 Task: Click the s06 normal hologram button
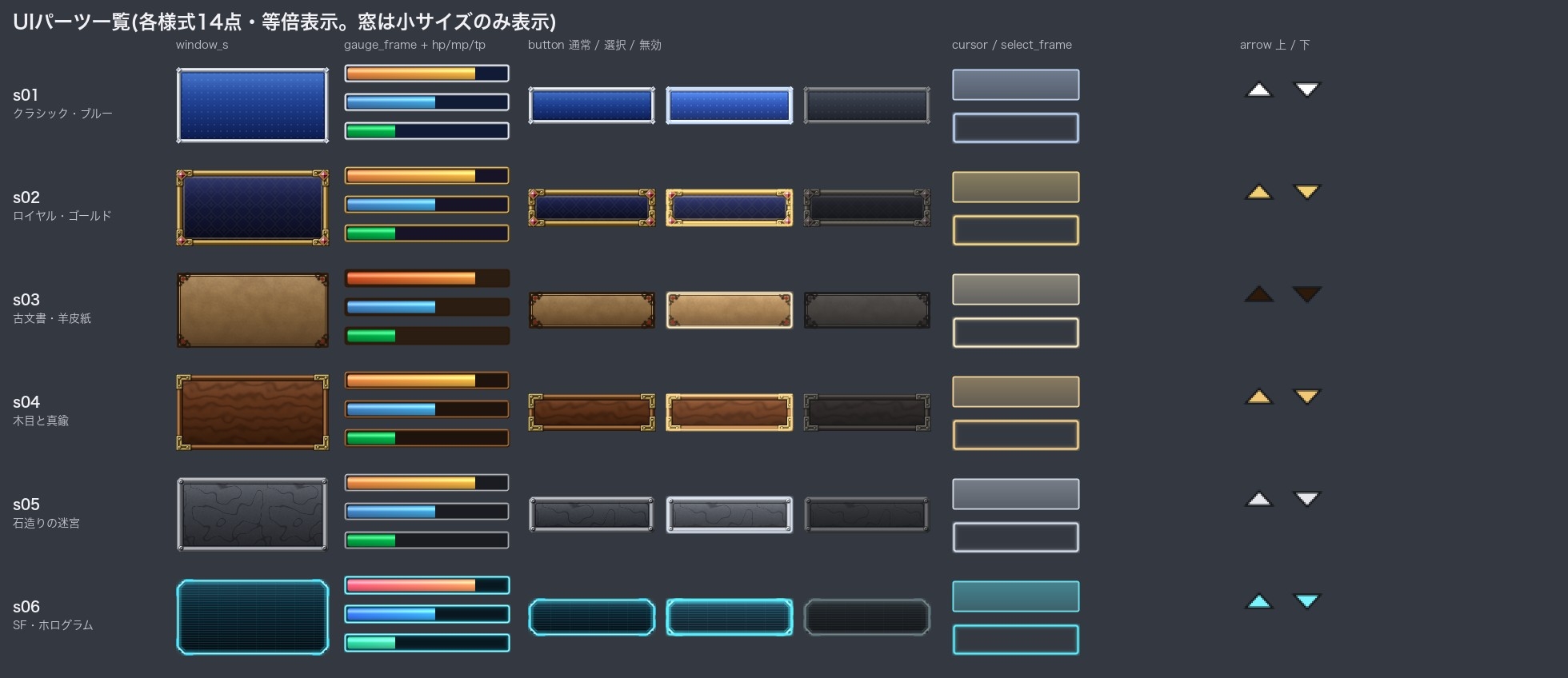point(592,617)
